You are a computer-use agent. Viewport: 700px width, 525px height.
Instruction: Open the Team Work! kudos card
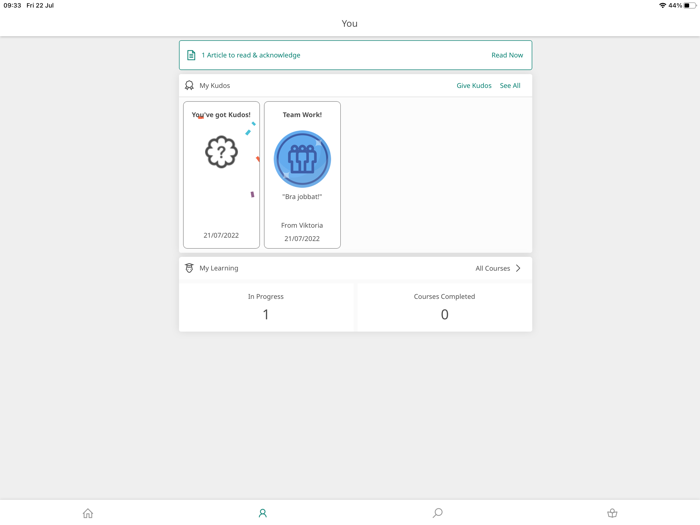click(302, 175)
